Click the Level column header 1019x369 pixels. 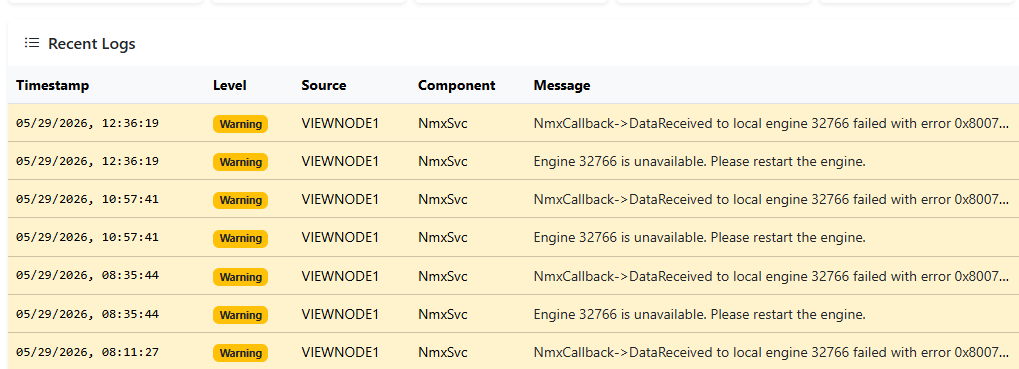[x=229, y=85]
